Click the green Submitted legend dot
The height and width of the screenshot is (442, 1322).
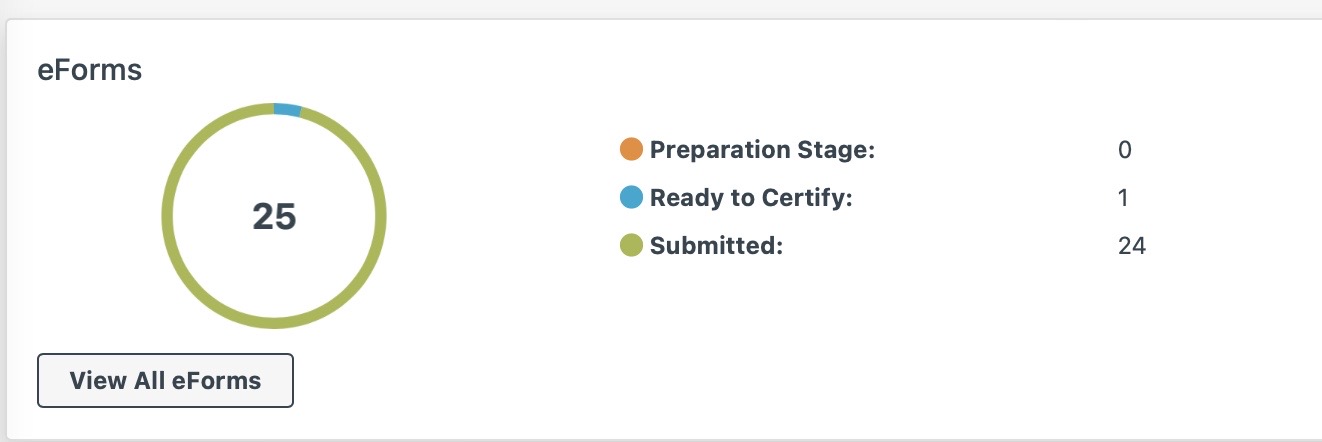pos(631,245)
